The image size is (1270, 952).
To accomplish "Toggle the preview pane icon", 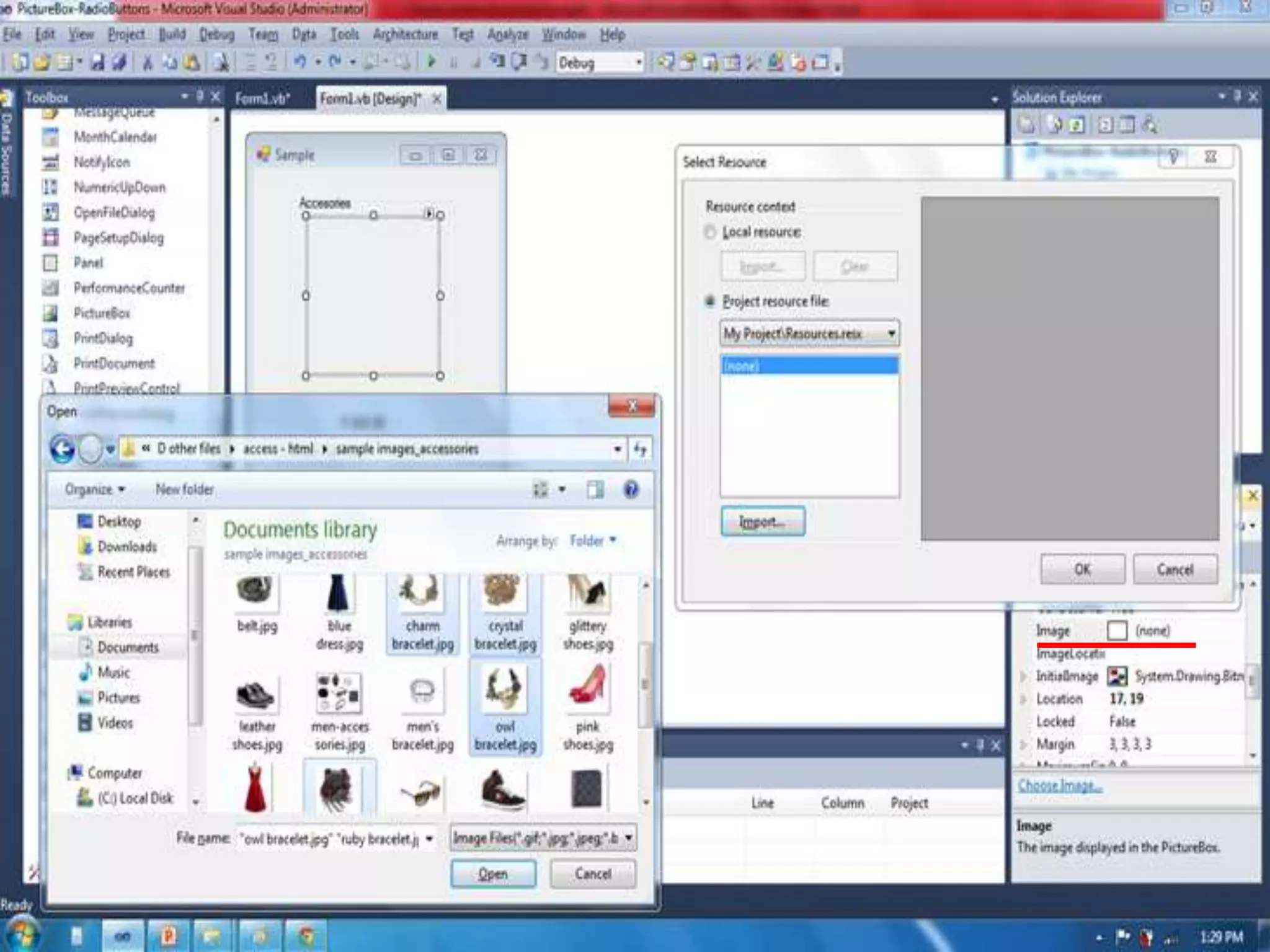I will (595, 490).
